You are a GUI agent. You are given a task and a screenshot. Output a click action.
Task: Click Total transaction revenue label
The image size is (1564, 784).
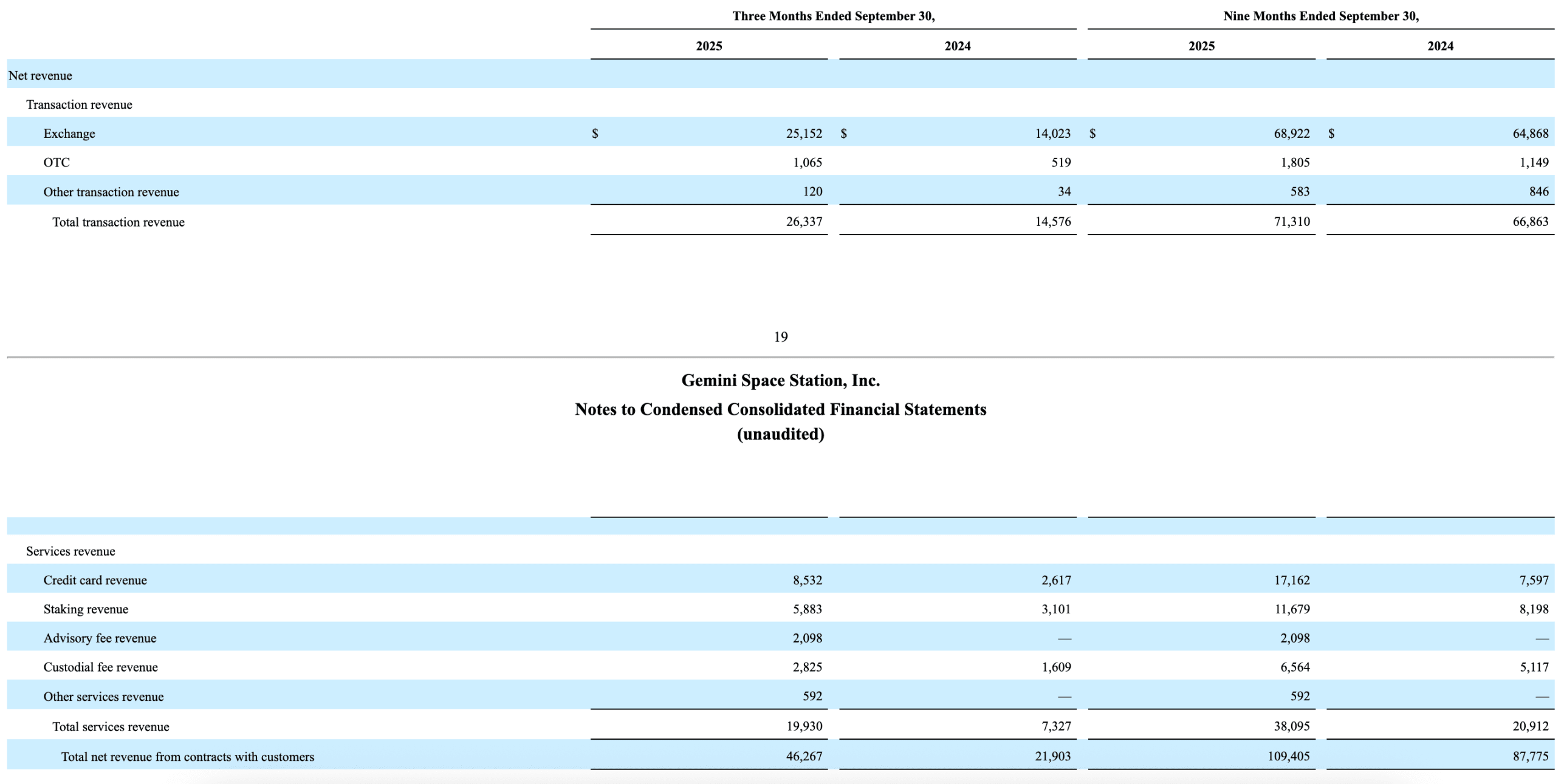tap(118, 222)
